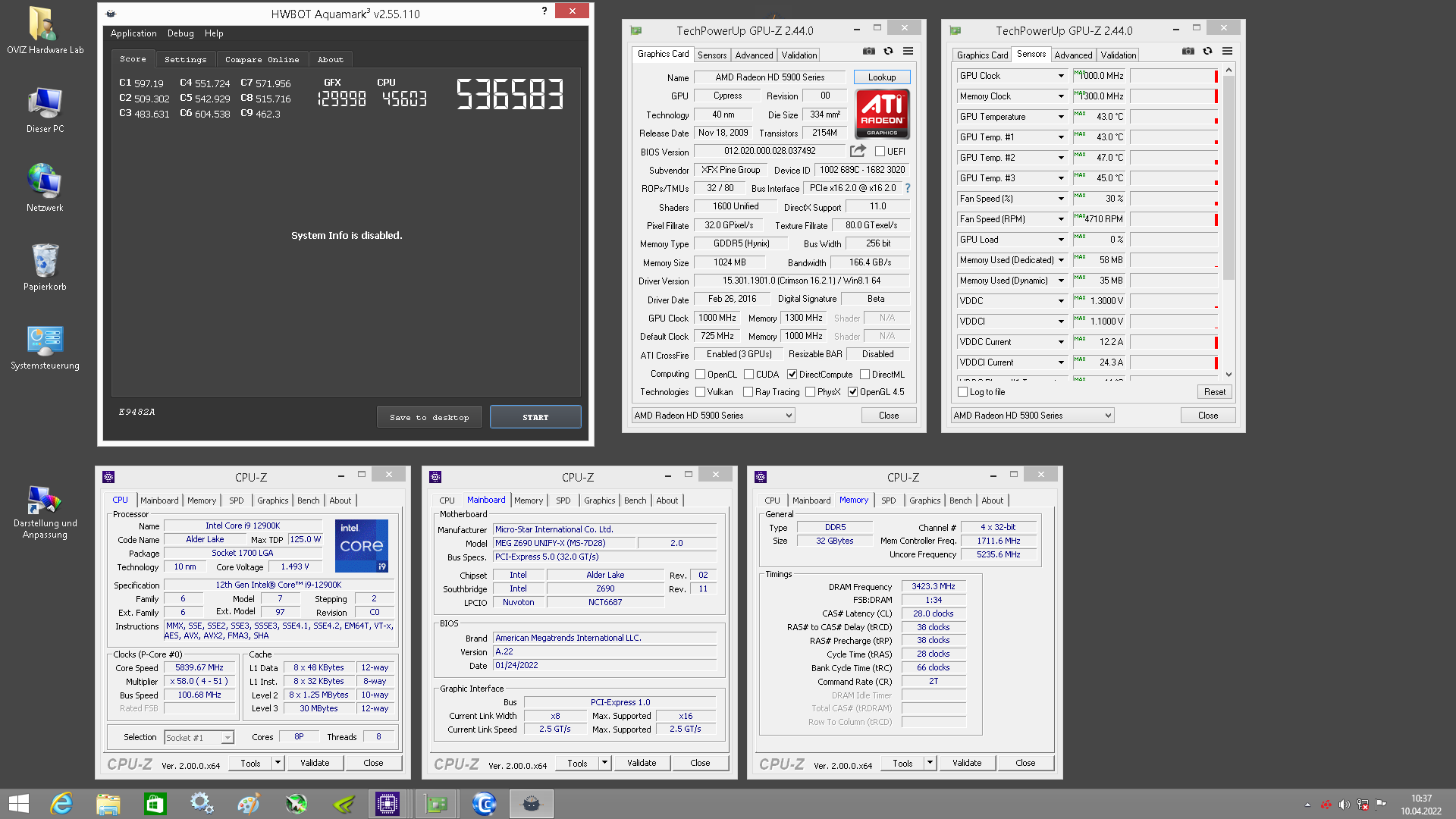This screenshot has height=819, width=1456.
Task: Open hamburger menu in GPU-Z Sensors window
Action: (1227, 52)
